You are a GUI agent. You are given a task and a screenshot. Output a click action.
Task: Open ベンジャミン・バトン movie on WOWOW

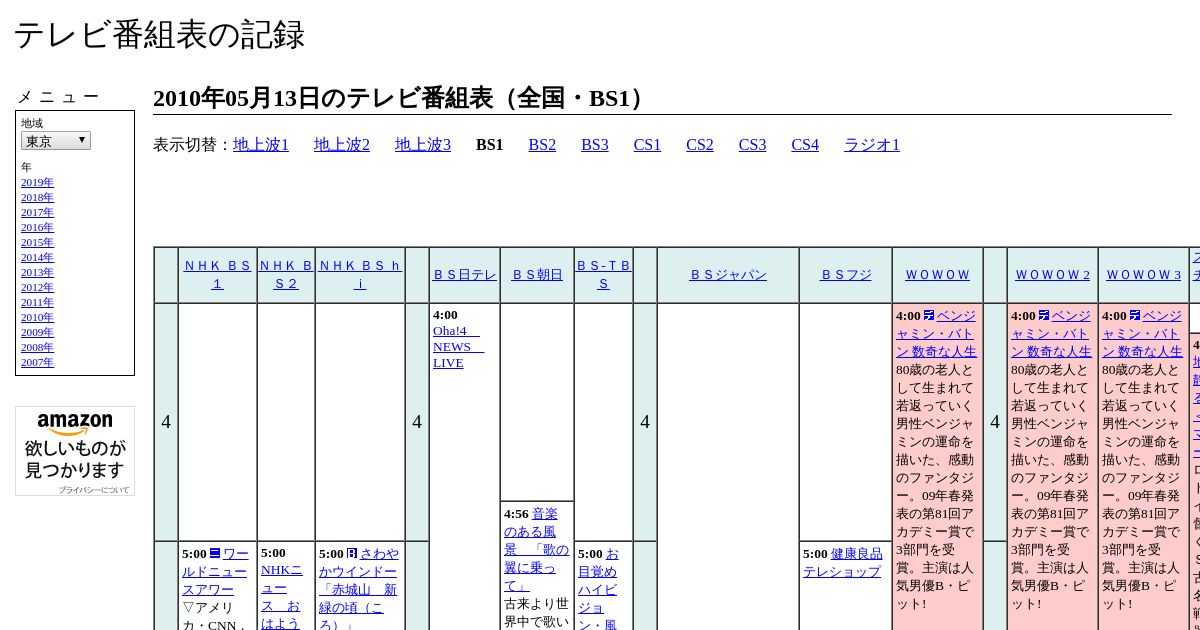tap(937, 334)
